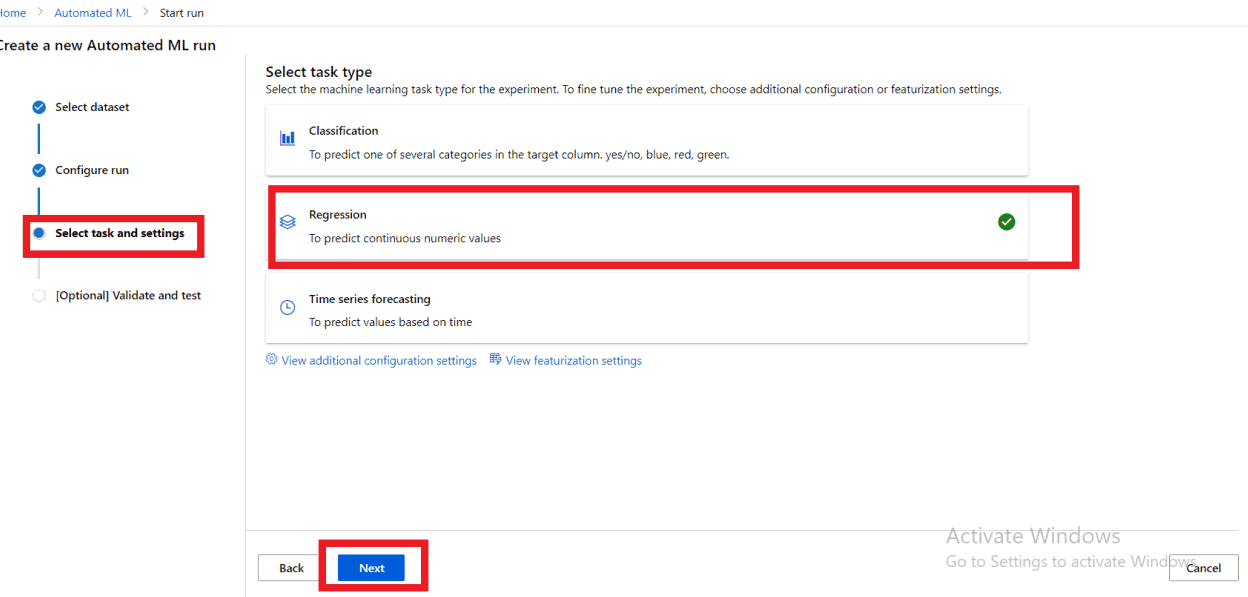
Task: Navigate to Automated ML breadcrumb
Action: coord(93,13)
